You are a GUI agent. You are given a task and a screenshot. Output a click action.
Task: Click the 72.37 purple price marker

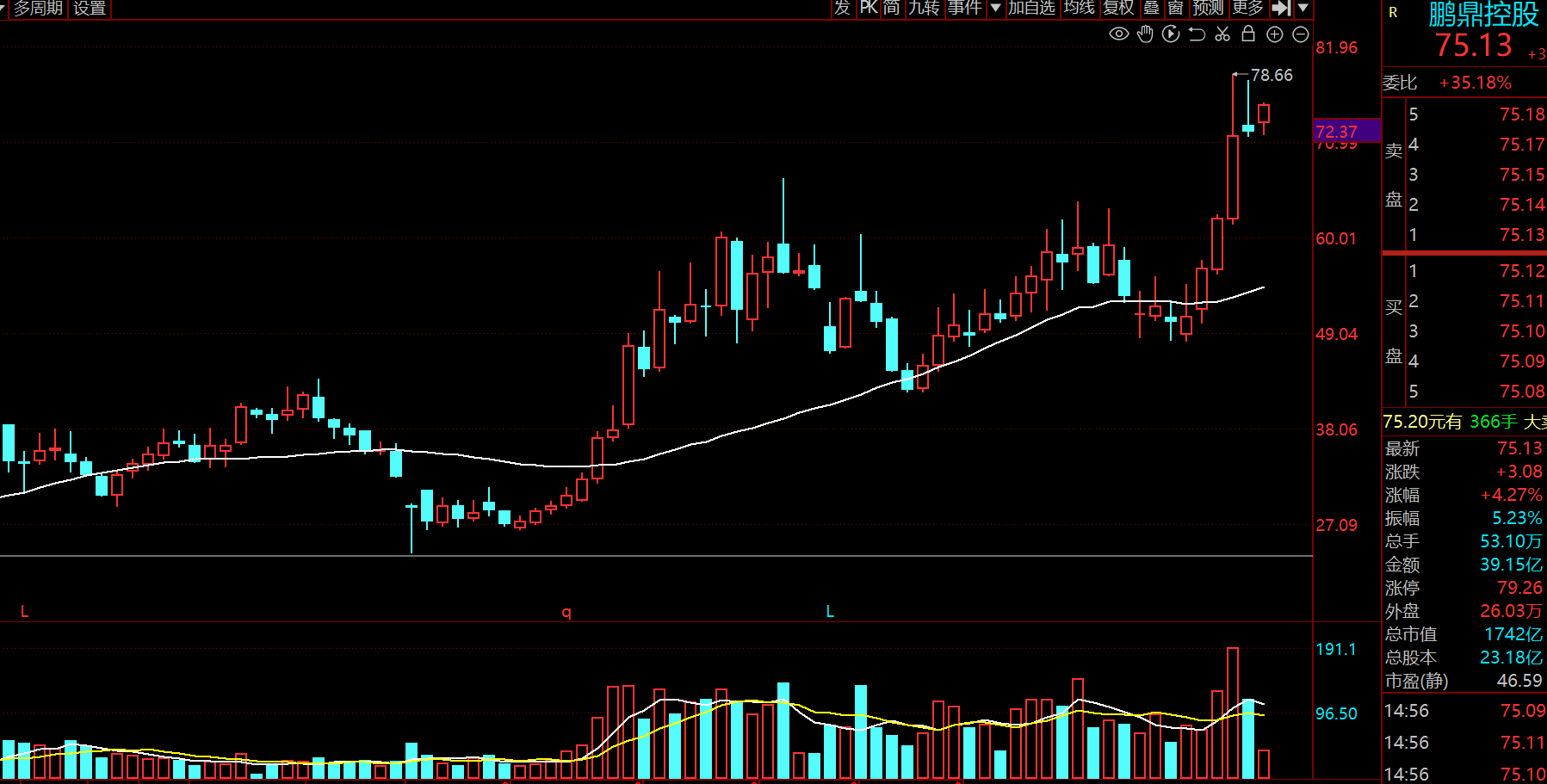(1347, 132)
